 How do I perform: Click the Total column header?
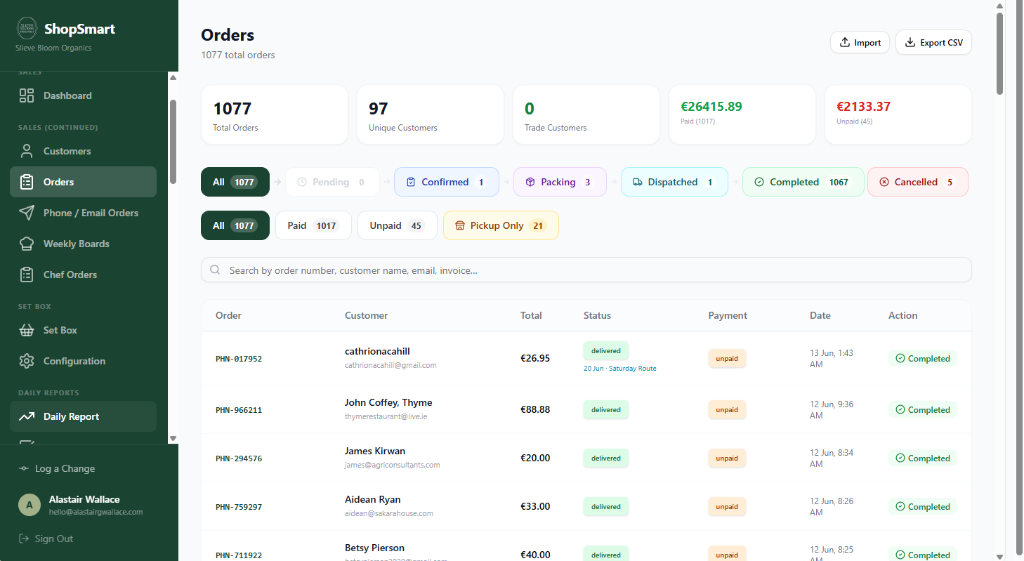tap(531, 315)
